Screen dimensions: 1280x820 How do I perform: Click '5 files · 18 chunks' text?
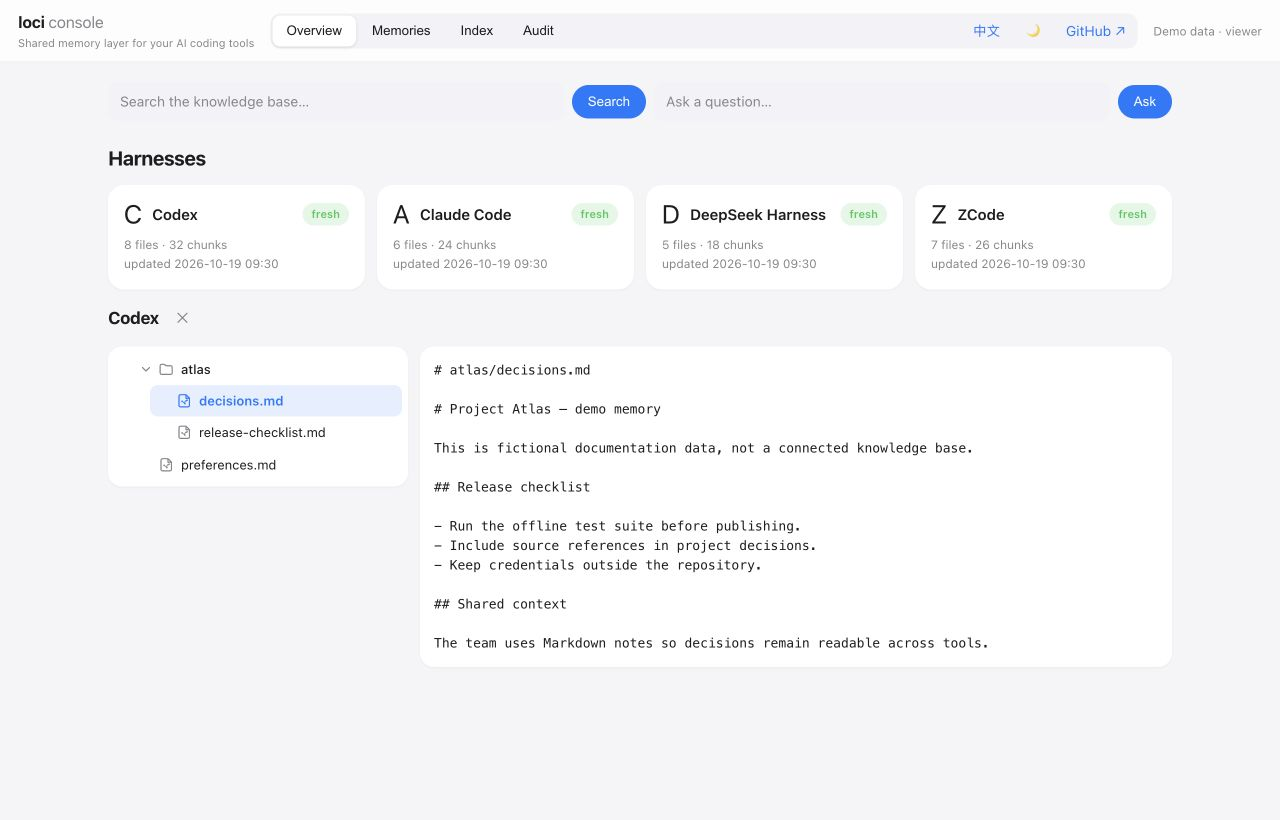[713, 245]
